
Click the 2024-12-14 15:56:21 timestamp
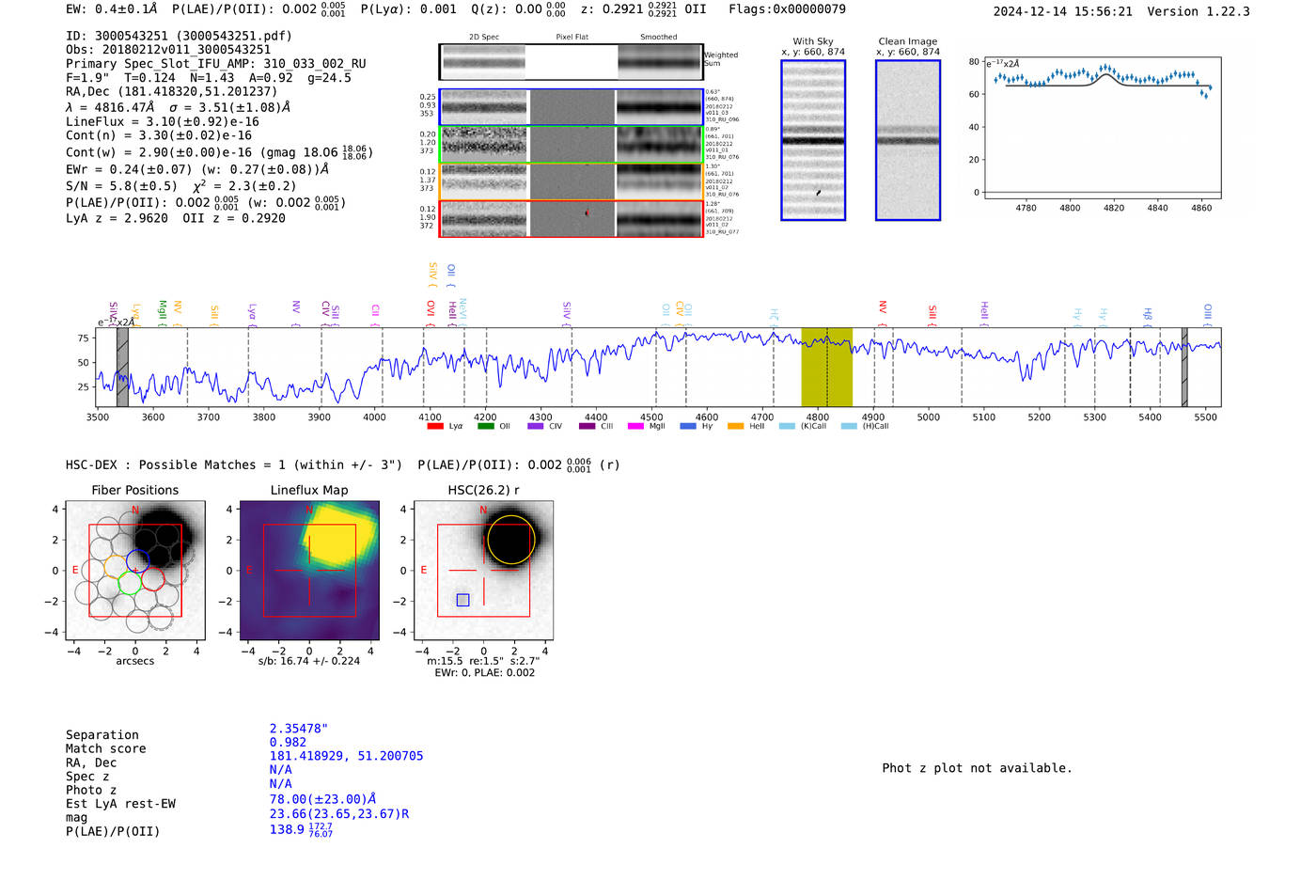pyautogui.click(x=1063, y=11)
